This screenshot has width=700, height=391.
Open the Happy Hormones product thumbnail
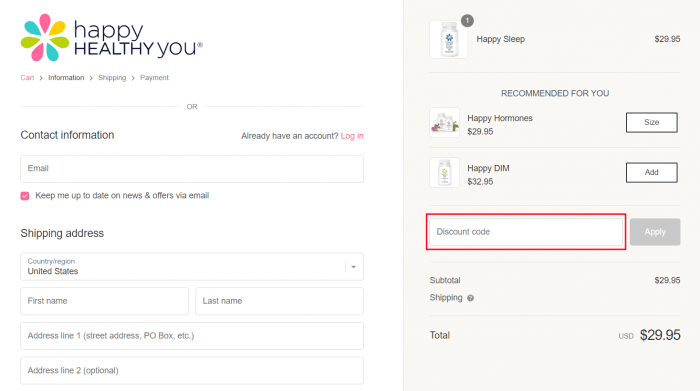pyautogui.click(x=444, y=122)
